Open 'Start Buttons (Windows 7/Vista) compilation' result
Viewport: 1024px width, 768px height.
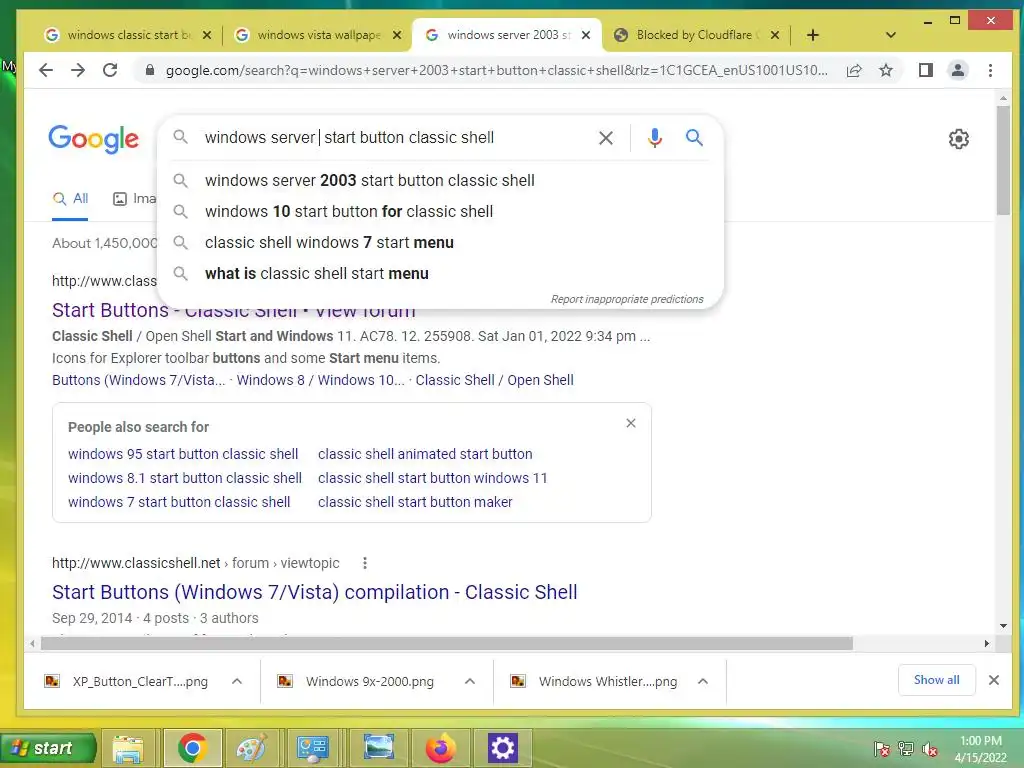click(315, 592)
